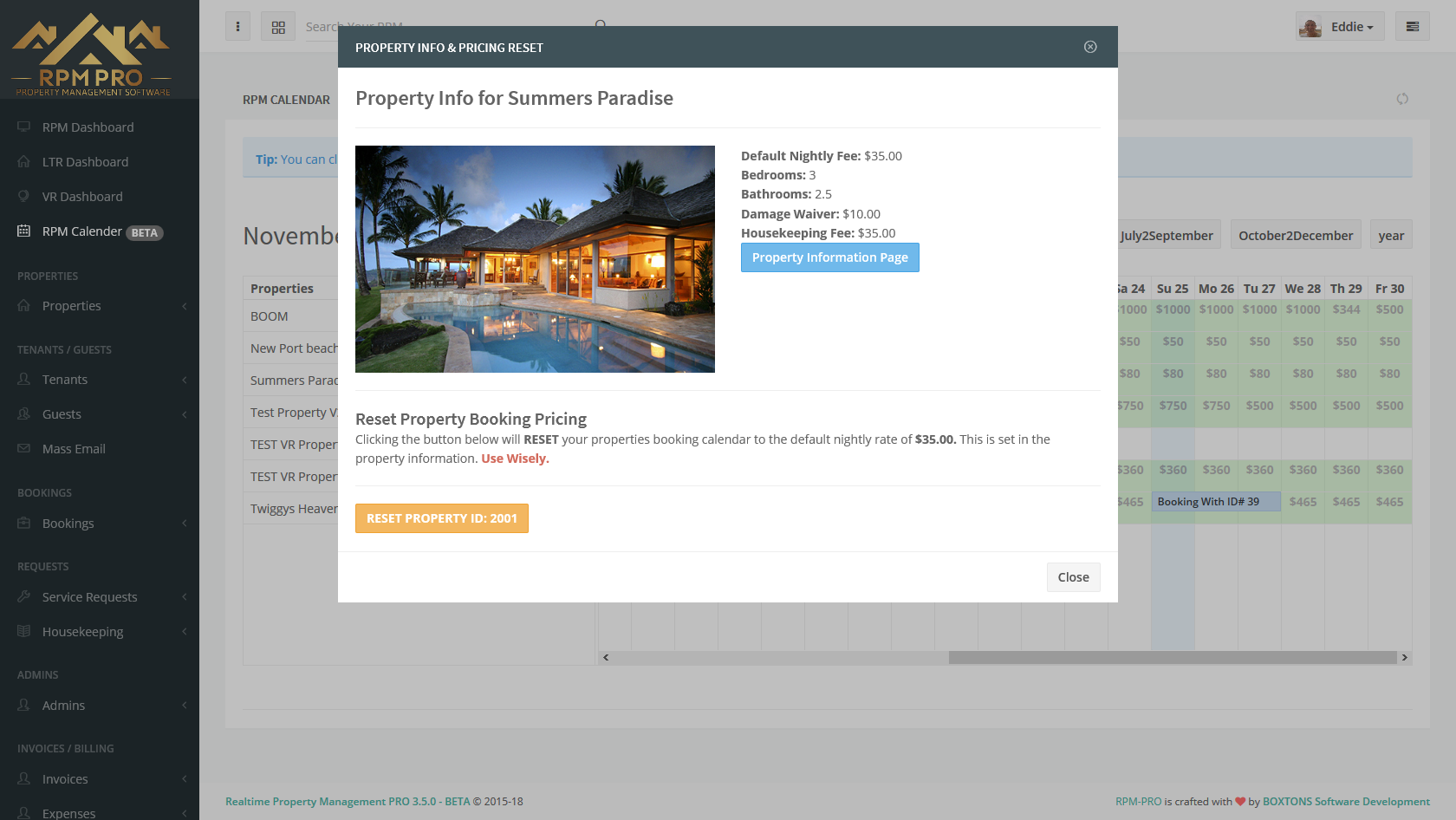Open the Eddie user dropdown
Screen dimensions: 1456x820
click(x=1340, y=26)
